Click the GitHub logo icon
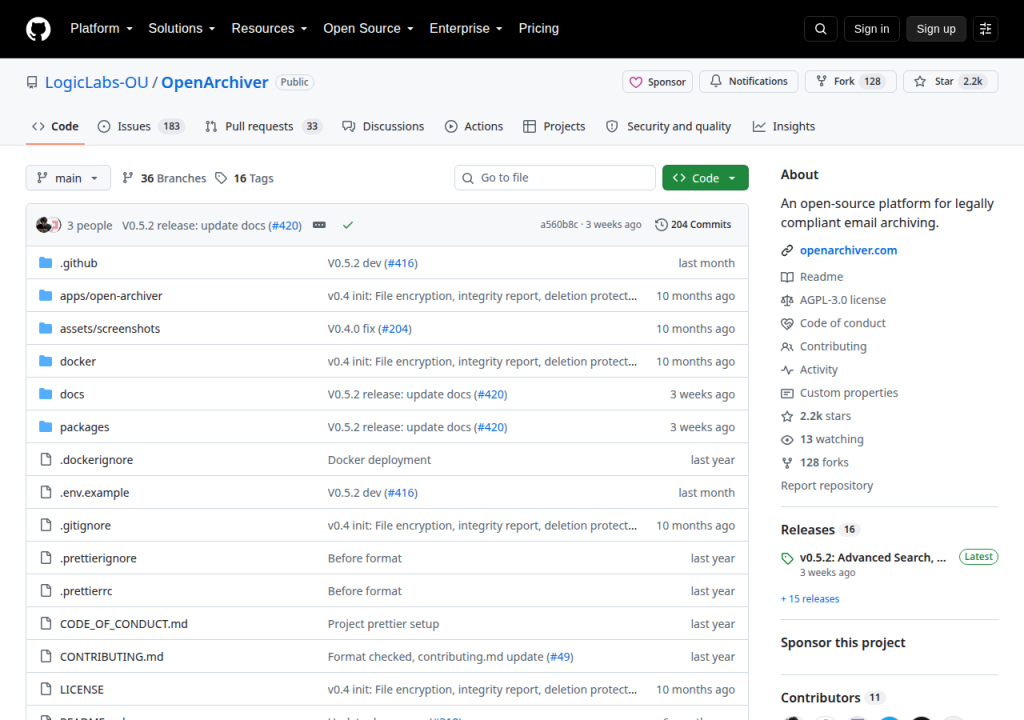 tap(38, 29)
